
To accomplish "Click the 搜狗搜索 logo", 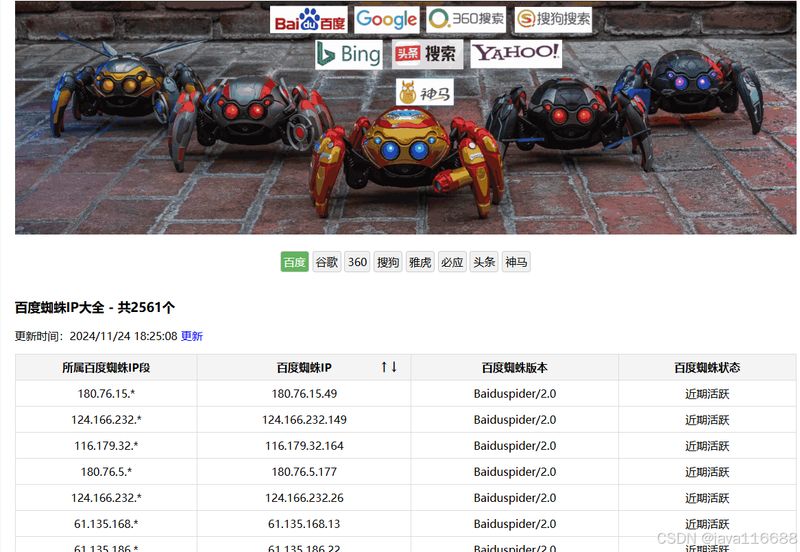I will click(x=553, y=19).
